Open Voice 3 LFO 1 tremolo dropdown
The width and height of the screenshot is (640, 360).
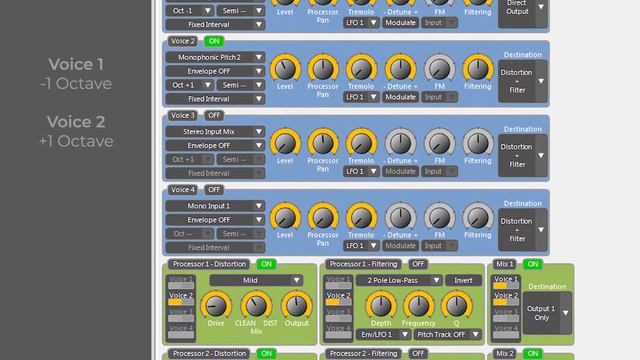[361, 171]
